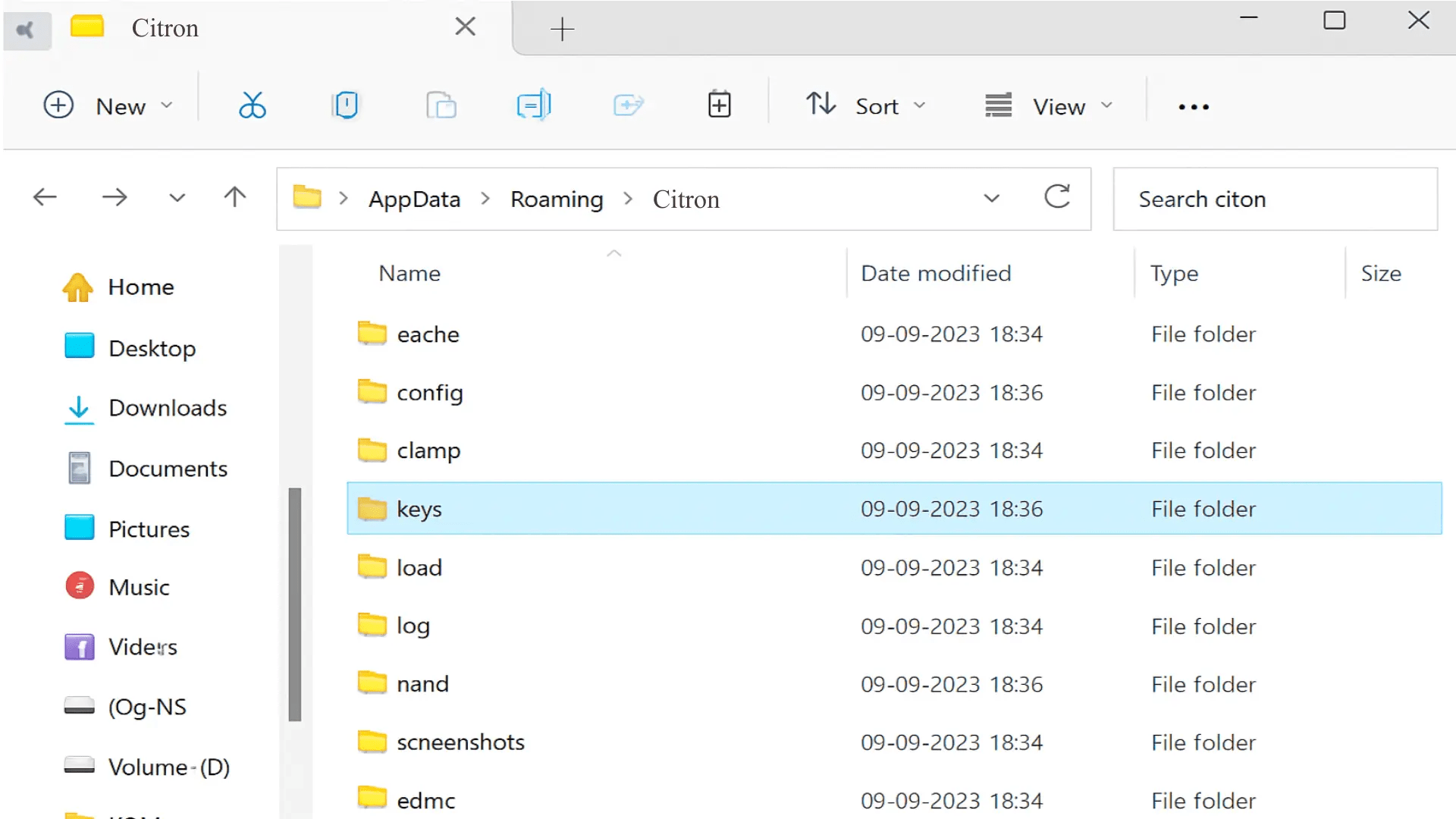This screenshot has width=1456, height=819.
Task: Click the Paste icon
Action: coord(442,105)
